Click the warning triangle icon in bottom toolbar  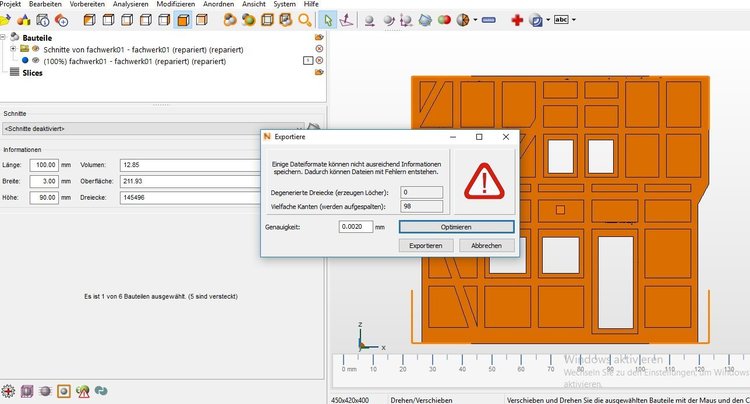(83, 391)
